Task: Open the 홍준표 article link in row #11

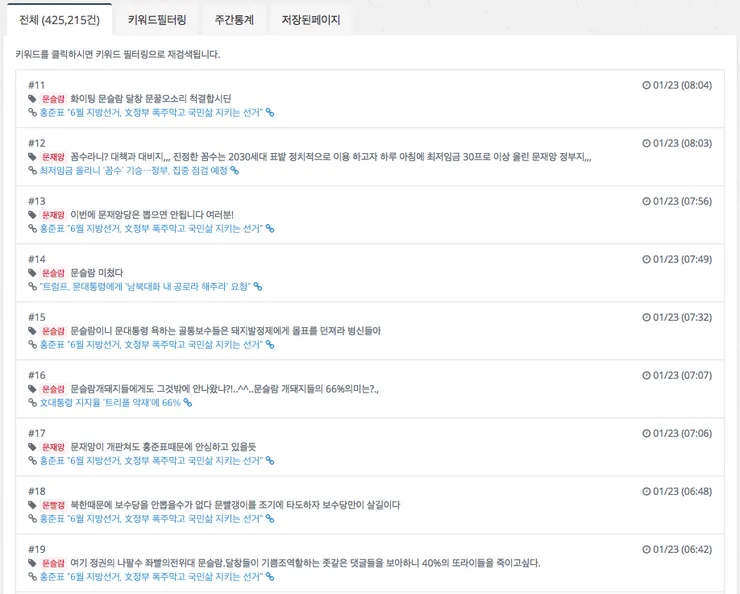Action: pyautogui.click(x=151, y=112)
